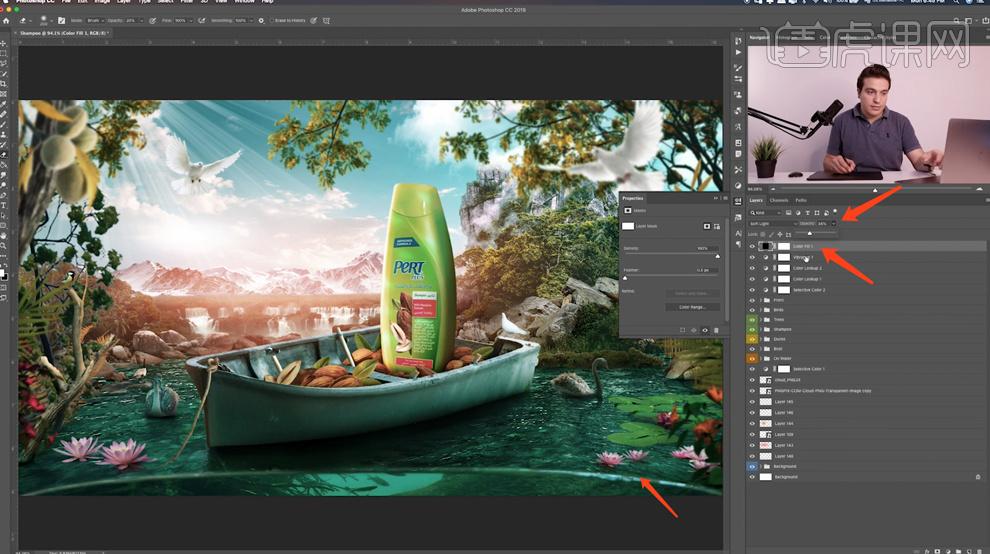990x554 pixels.
Task: Open the Kind filter dropdown
Action: point(766,213)
